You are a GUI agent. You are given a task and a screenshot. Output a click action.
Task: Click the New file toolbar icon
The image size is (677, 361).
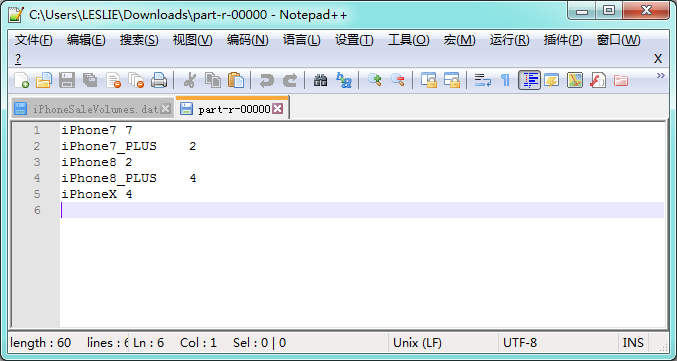click(21, 80)
